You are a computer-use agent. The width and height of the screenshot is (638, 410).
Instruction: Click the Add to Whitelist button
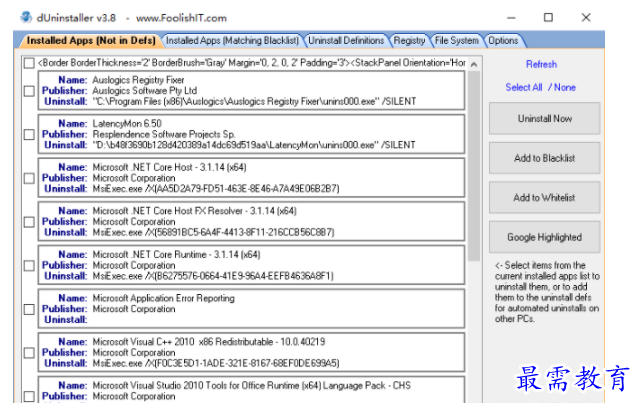544,197
